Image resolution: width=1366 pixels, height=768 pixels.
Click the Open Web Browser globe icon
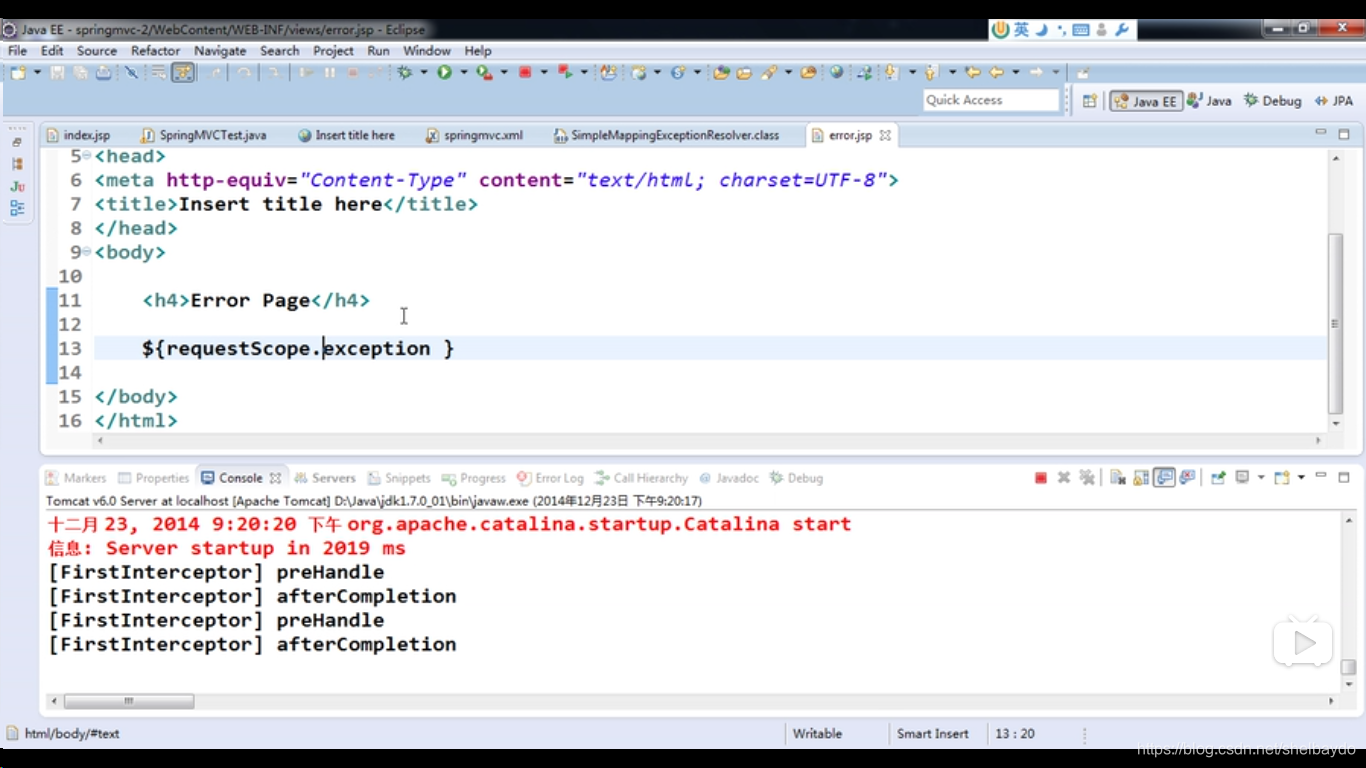tap(836, 73)
